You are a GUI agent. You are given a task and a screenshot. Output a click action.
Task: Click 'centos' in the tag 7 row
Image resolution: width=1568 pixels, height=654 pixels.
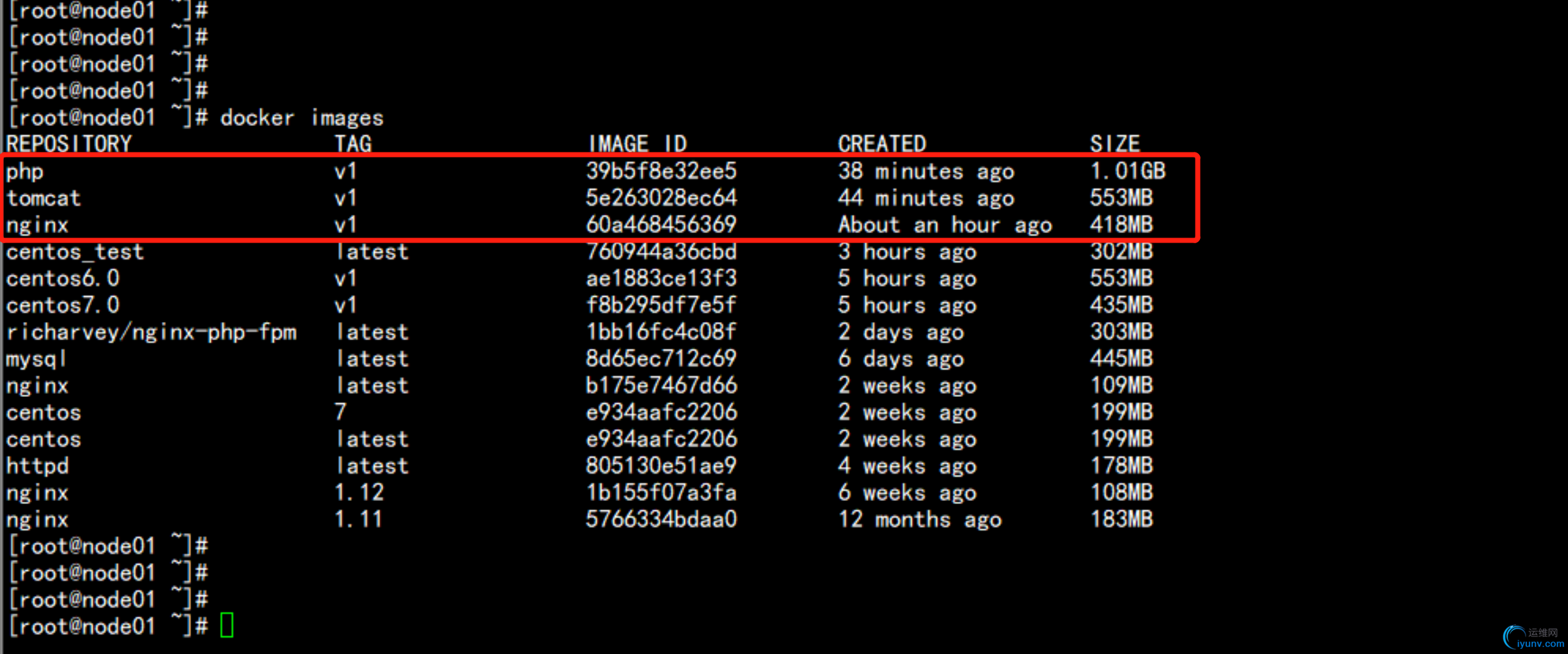pyautogui.click(x=43, y=413)
